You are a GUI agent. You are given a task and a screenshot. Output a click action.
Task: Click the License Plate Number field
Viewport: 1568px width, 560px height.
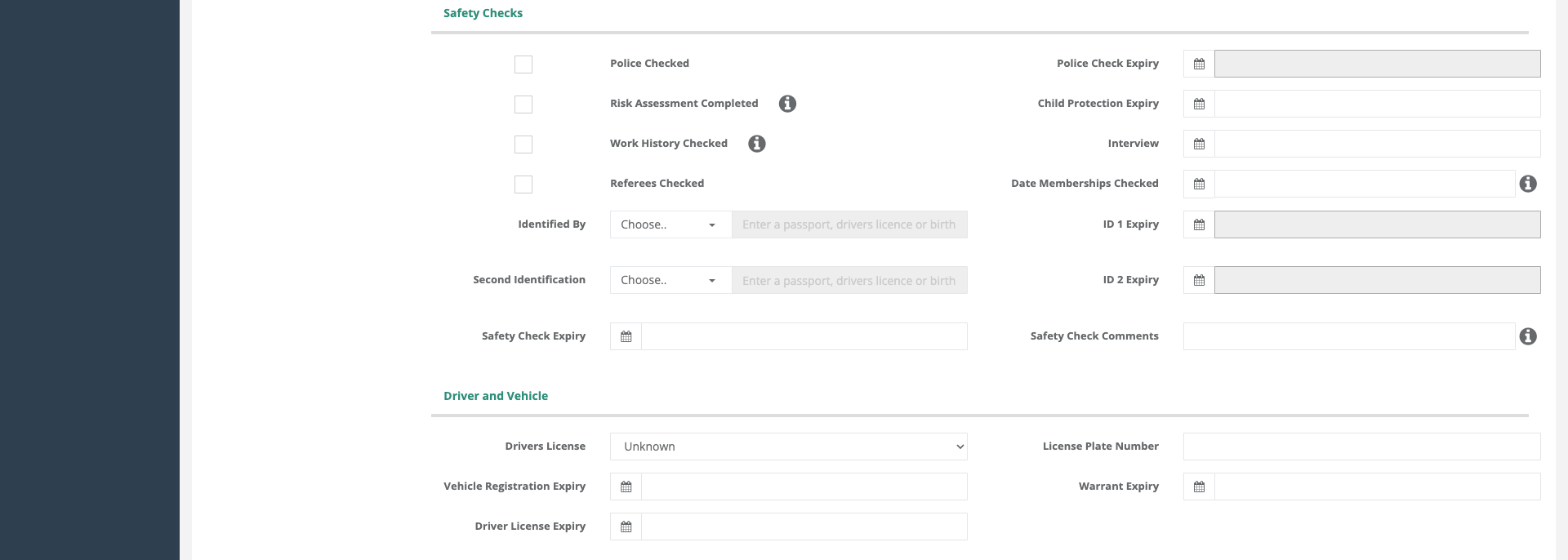point(1361,447)
